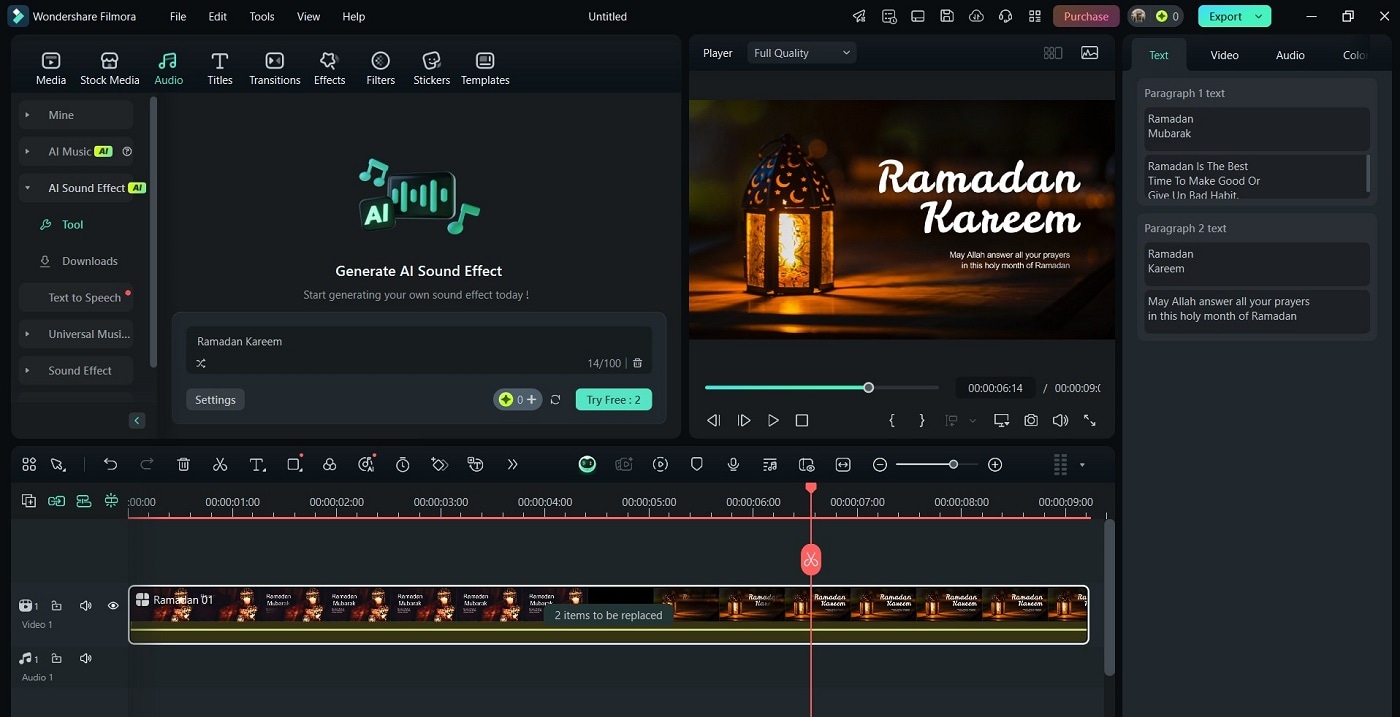Edit the Ramadan Mubarak text box

tap(1257, 127)
